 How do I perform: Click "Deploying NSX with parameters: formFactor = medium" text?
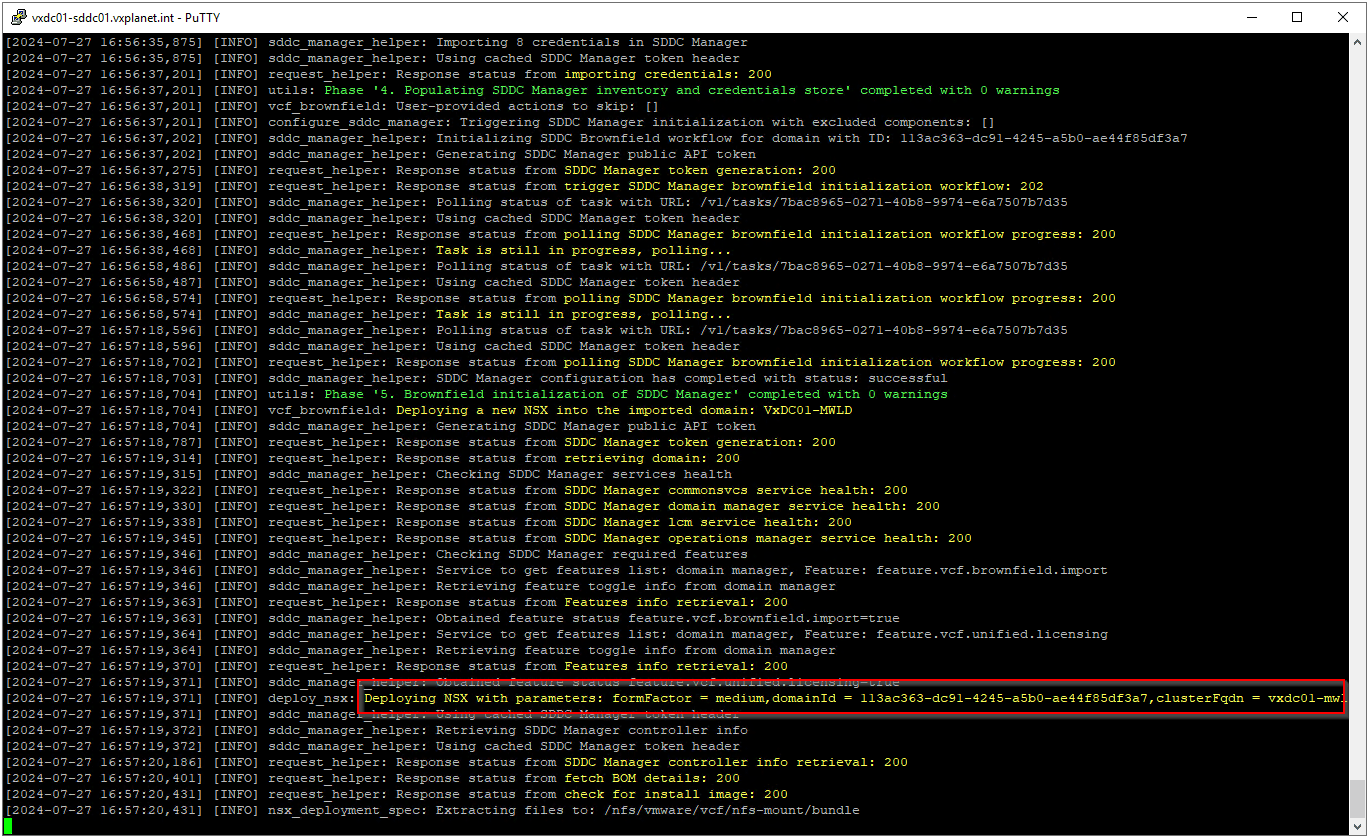(x=564, y=698)
